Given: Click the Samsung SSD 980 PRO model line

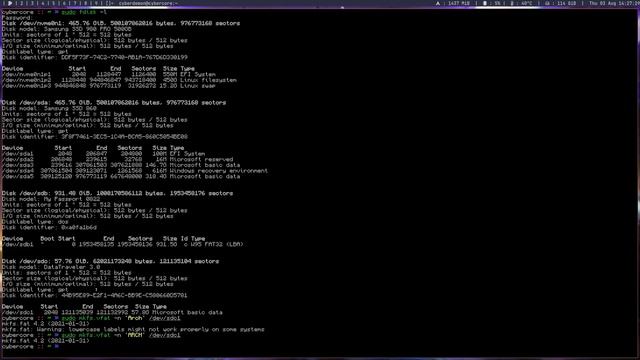Looking at the screenshot, I should click(x=67, y=29).
